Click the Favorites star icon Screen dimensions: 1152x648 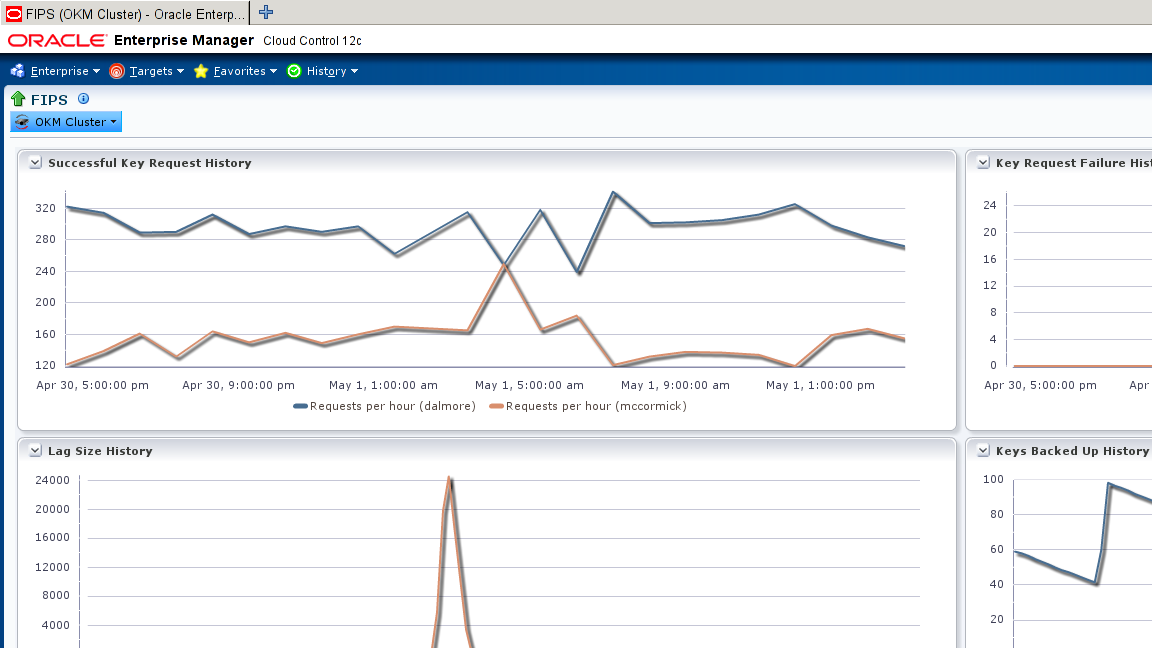pyautogui.click(x=201, y=71)
